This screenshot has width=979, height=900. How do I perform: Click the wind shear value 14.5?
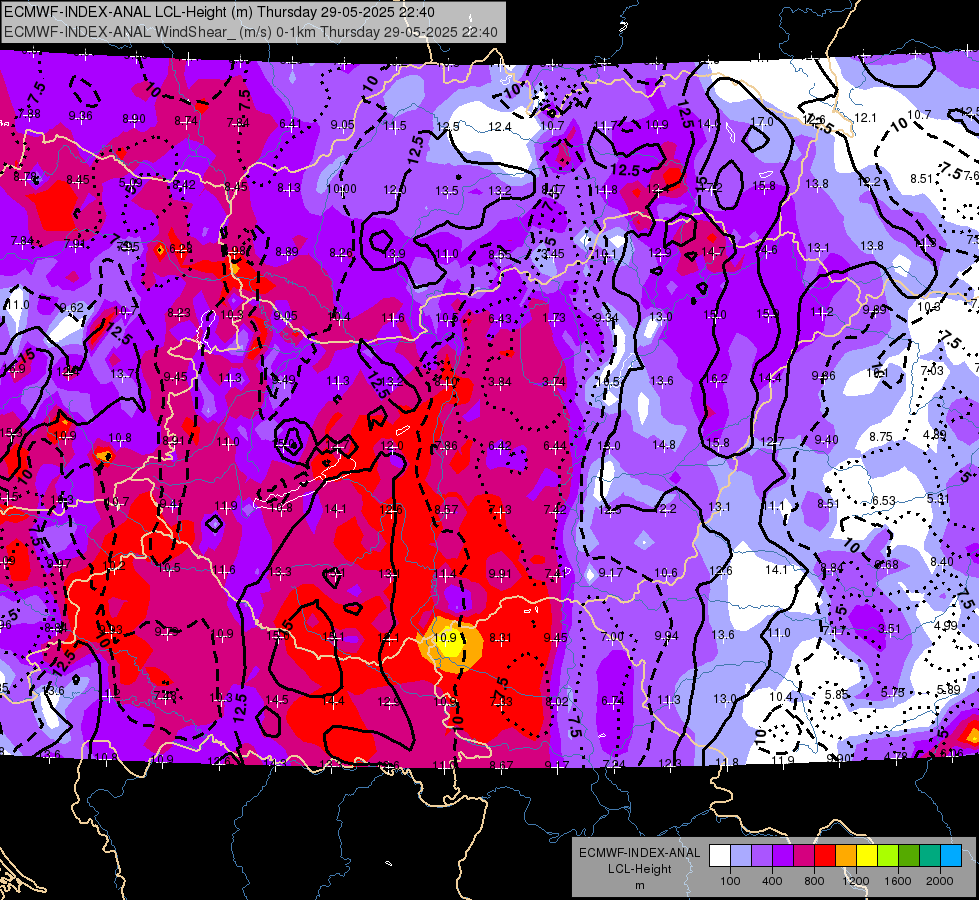point(277,700)
